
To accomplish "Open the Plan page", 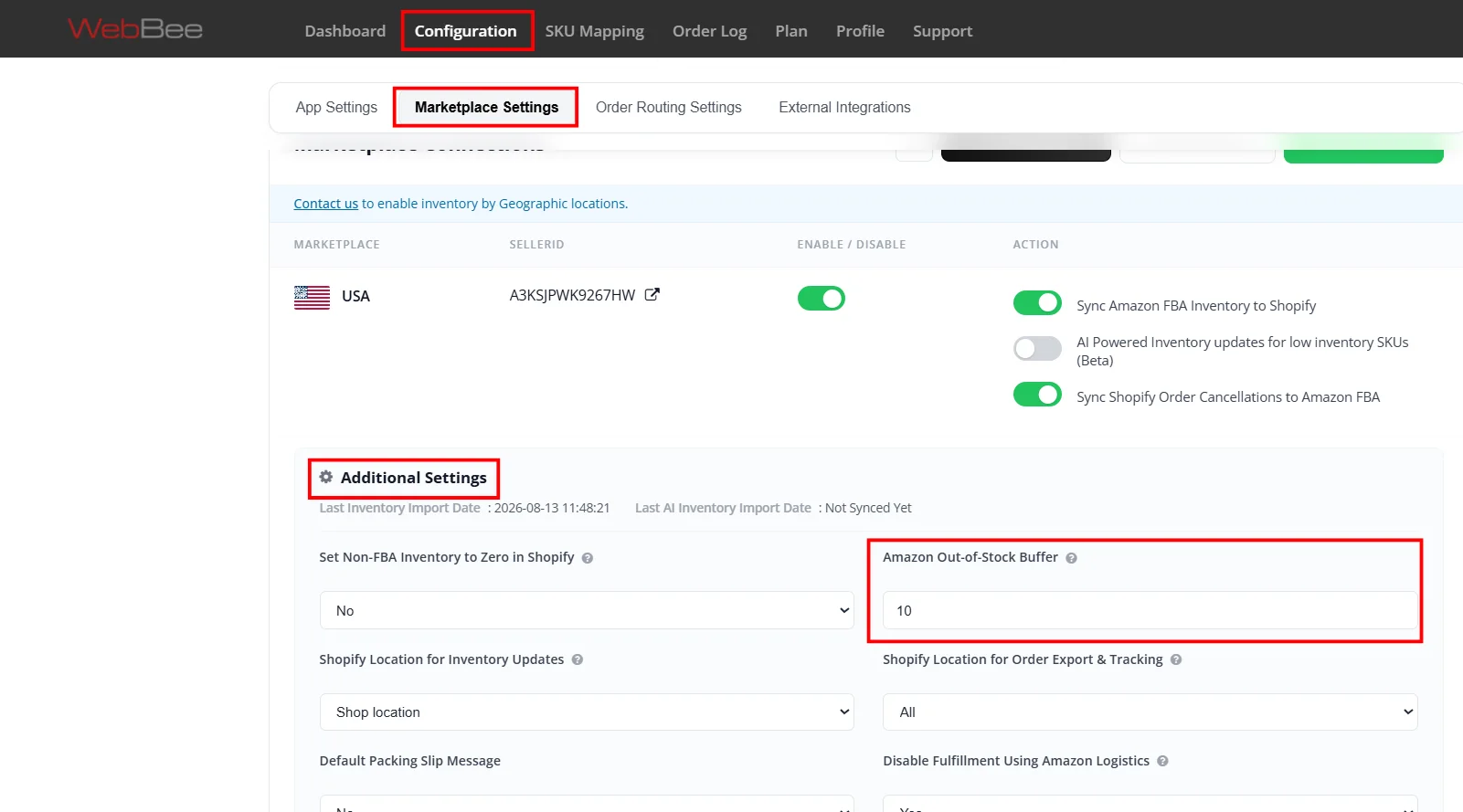I will 791,31.
